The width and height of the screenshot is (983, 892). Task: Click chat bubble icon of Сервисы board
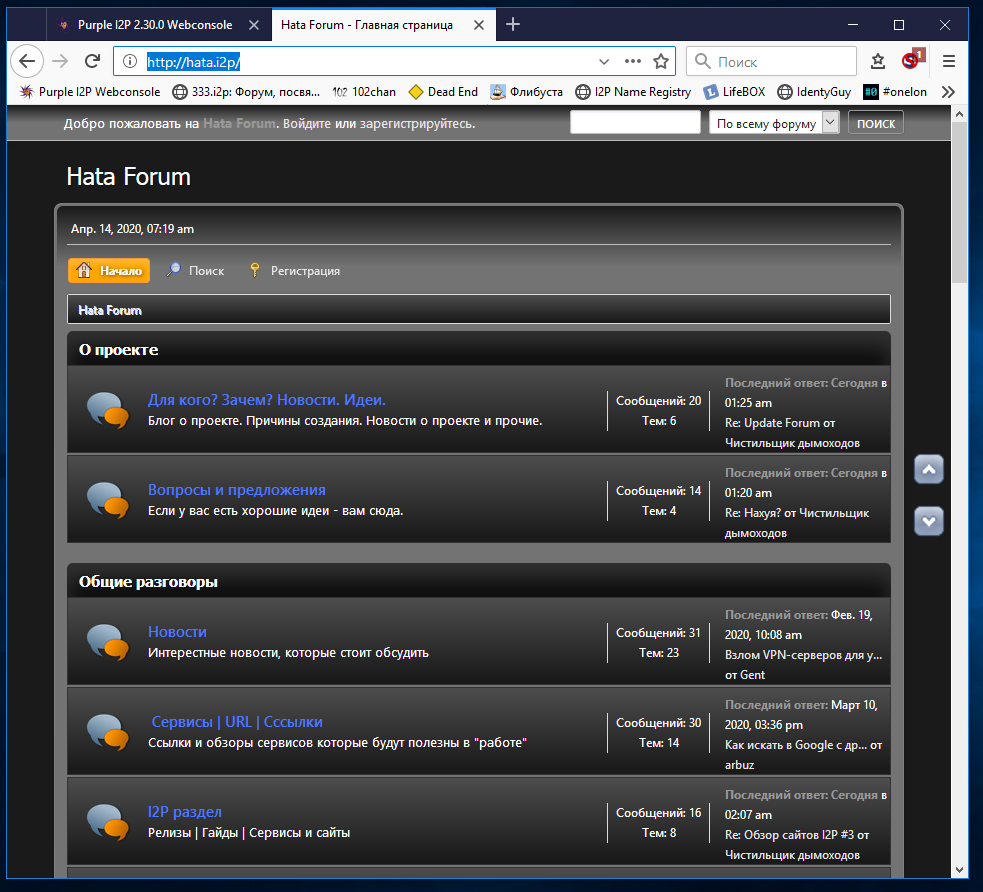107,732
